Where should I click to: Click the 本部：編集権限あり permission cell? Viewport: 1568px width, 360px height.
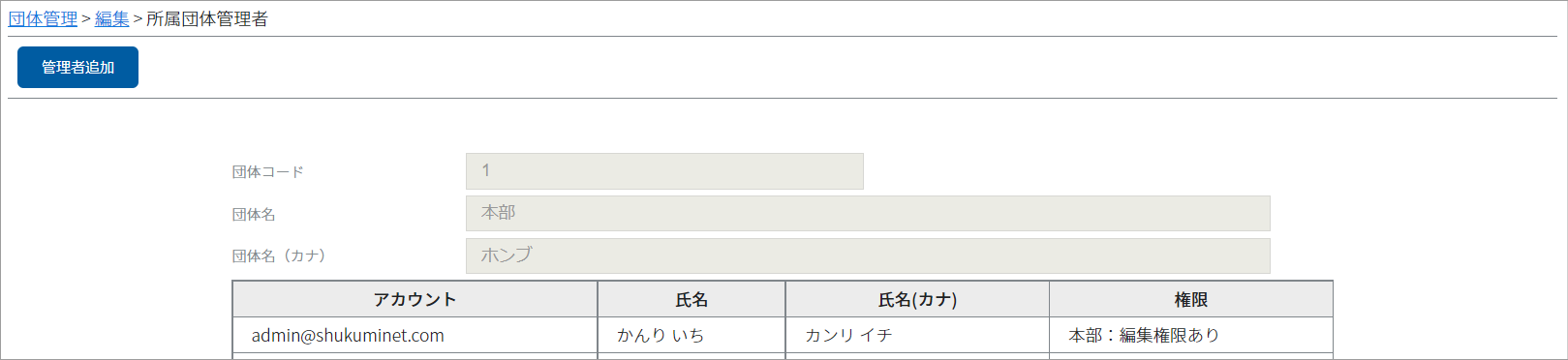(x=1191, y=336)
